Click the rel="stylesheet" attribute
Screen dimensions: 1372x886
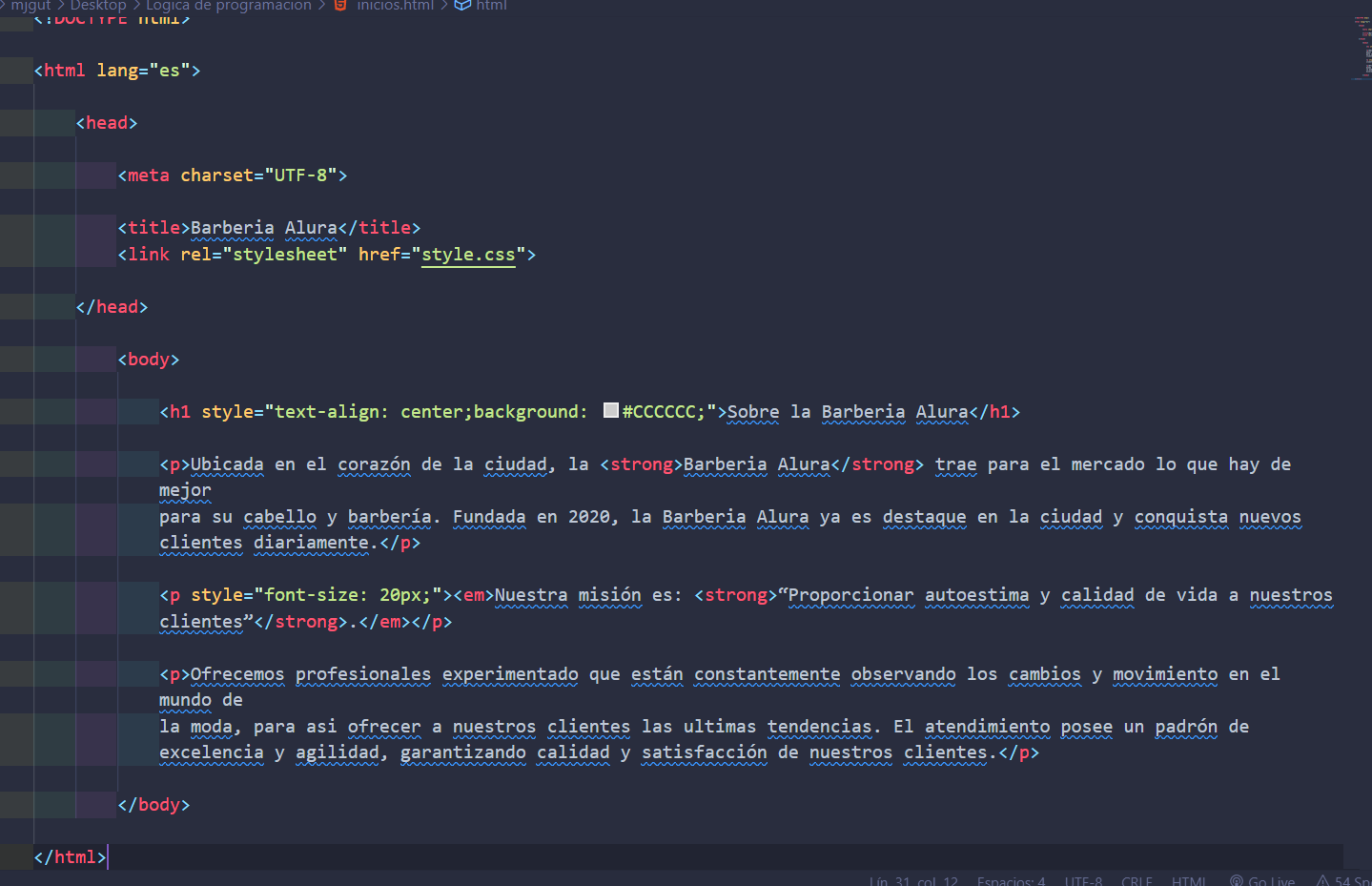tap(264, 255)
